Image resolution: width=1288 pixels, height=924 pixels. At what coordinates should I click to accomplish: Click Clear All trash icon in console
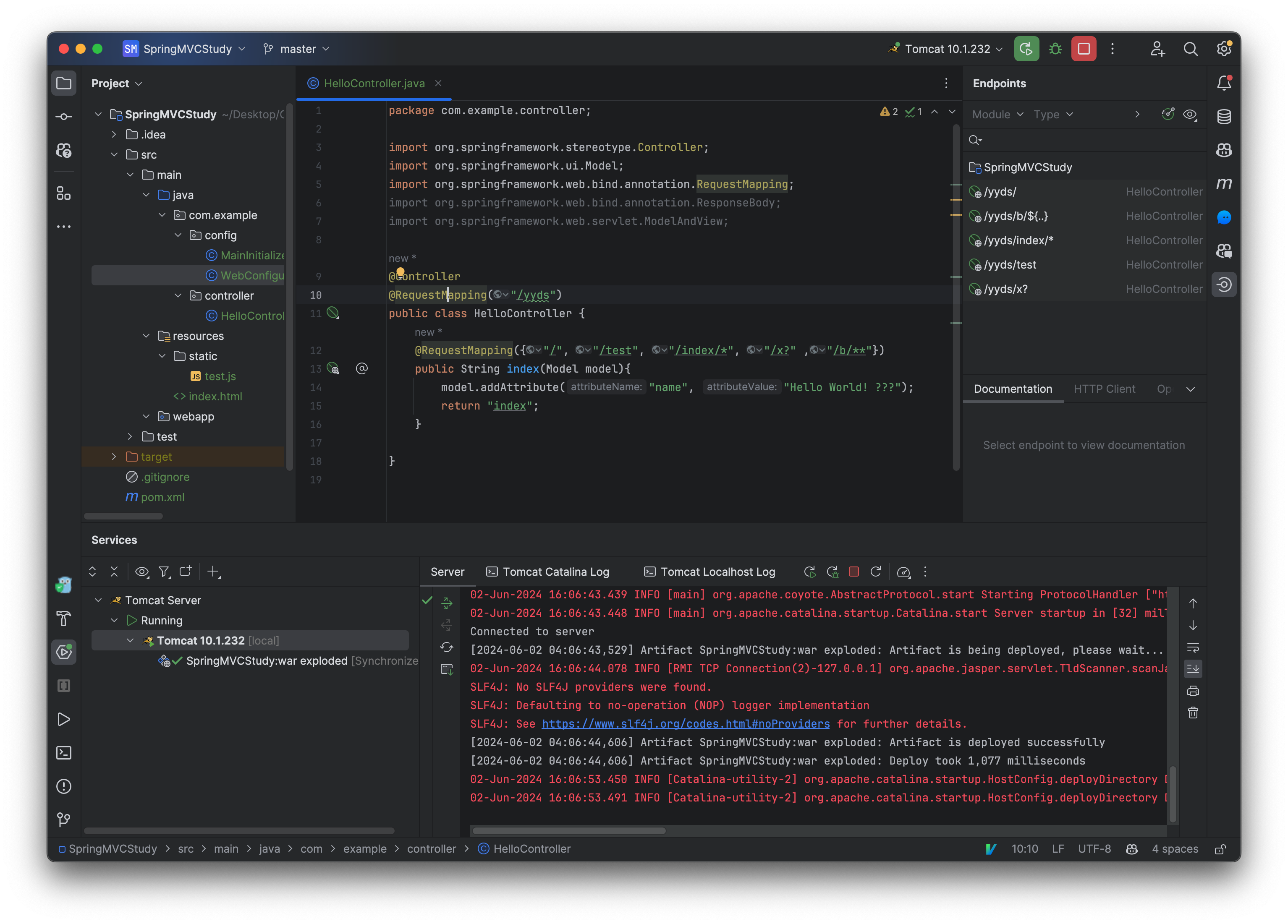click(1193, 713)
